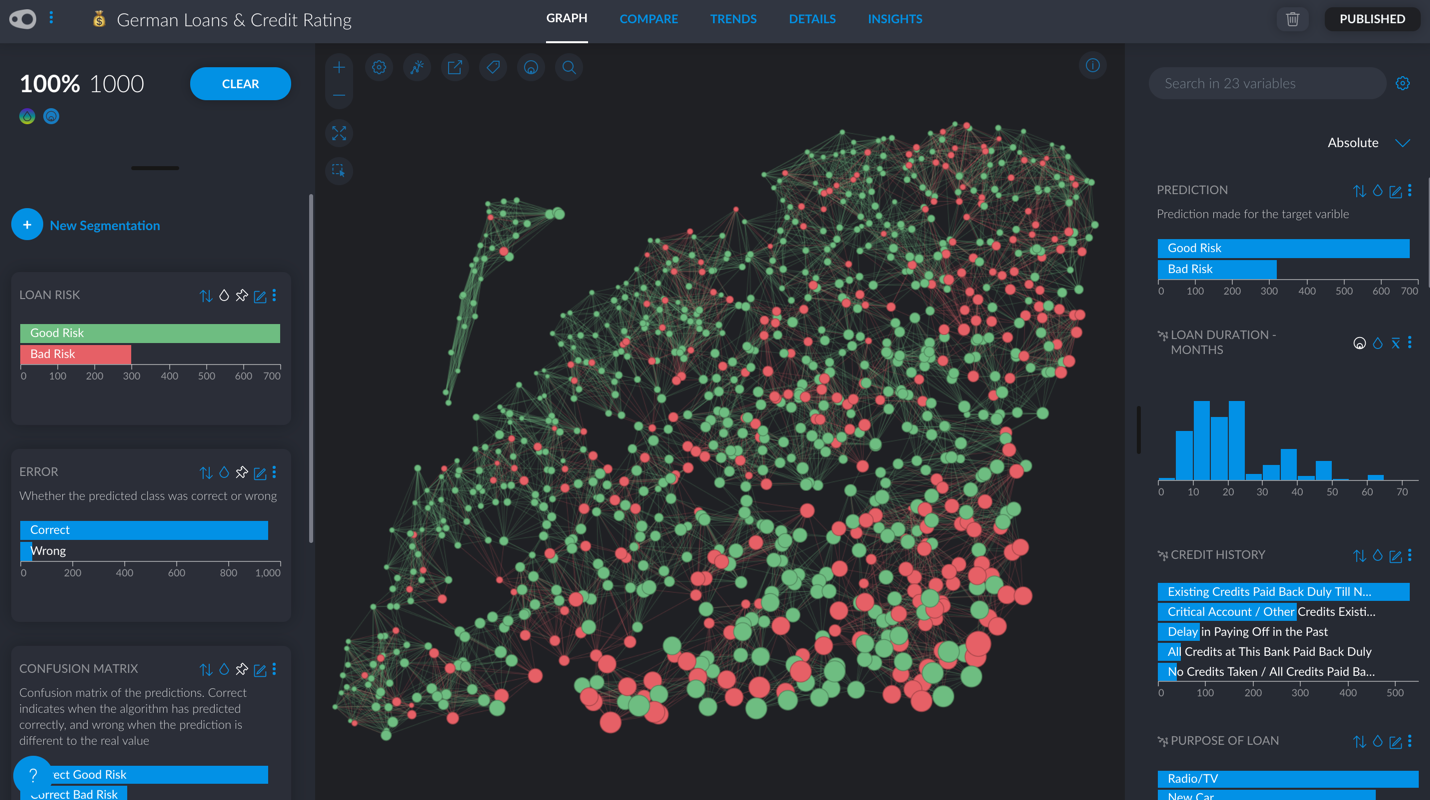Click the Clear button
Screen dimensions: 1430x800
240,84
